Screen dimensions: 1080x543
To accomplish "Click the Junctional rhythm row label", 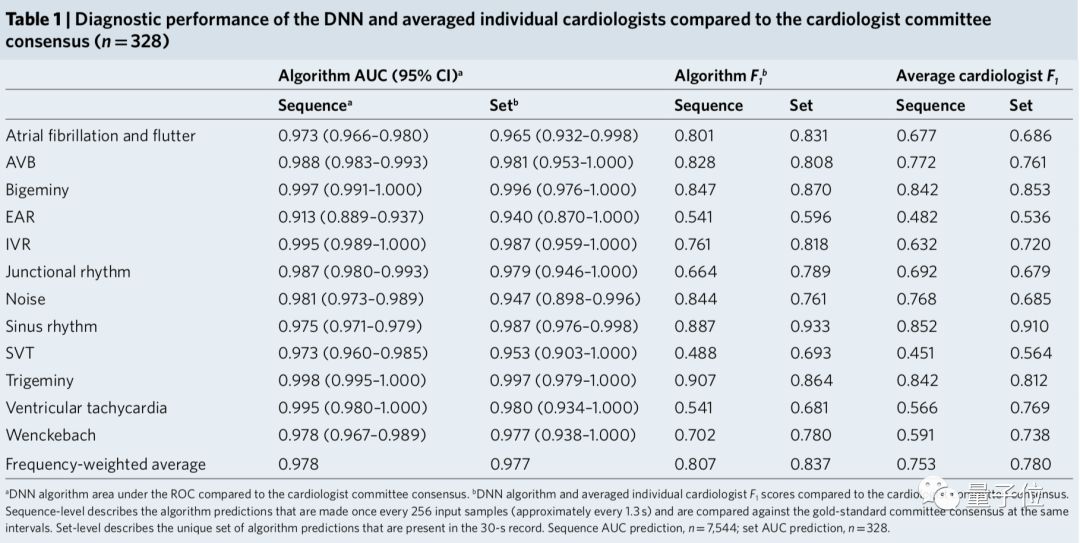I will [68, 271].
